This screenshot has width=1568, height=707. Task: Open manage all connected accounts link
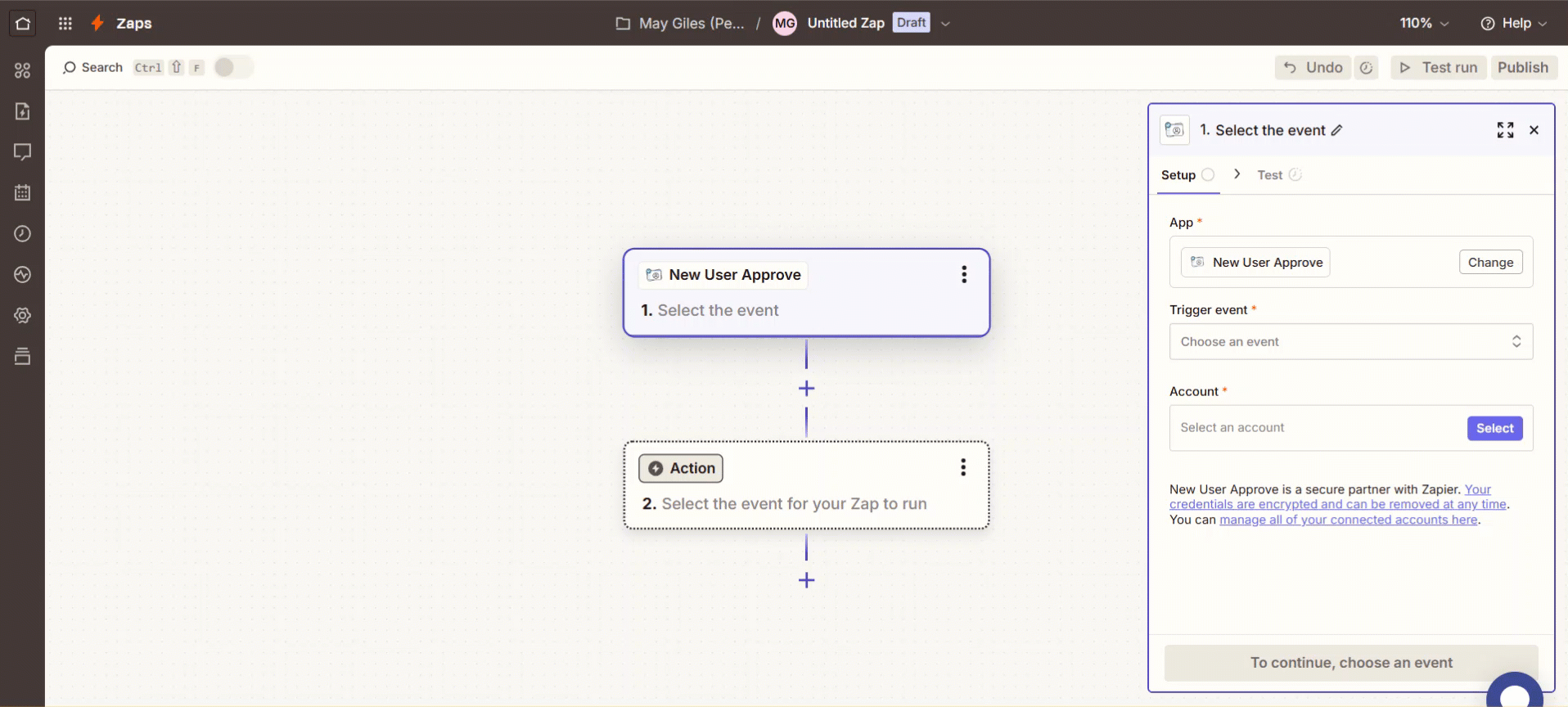[x=1348, y=520]
